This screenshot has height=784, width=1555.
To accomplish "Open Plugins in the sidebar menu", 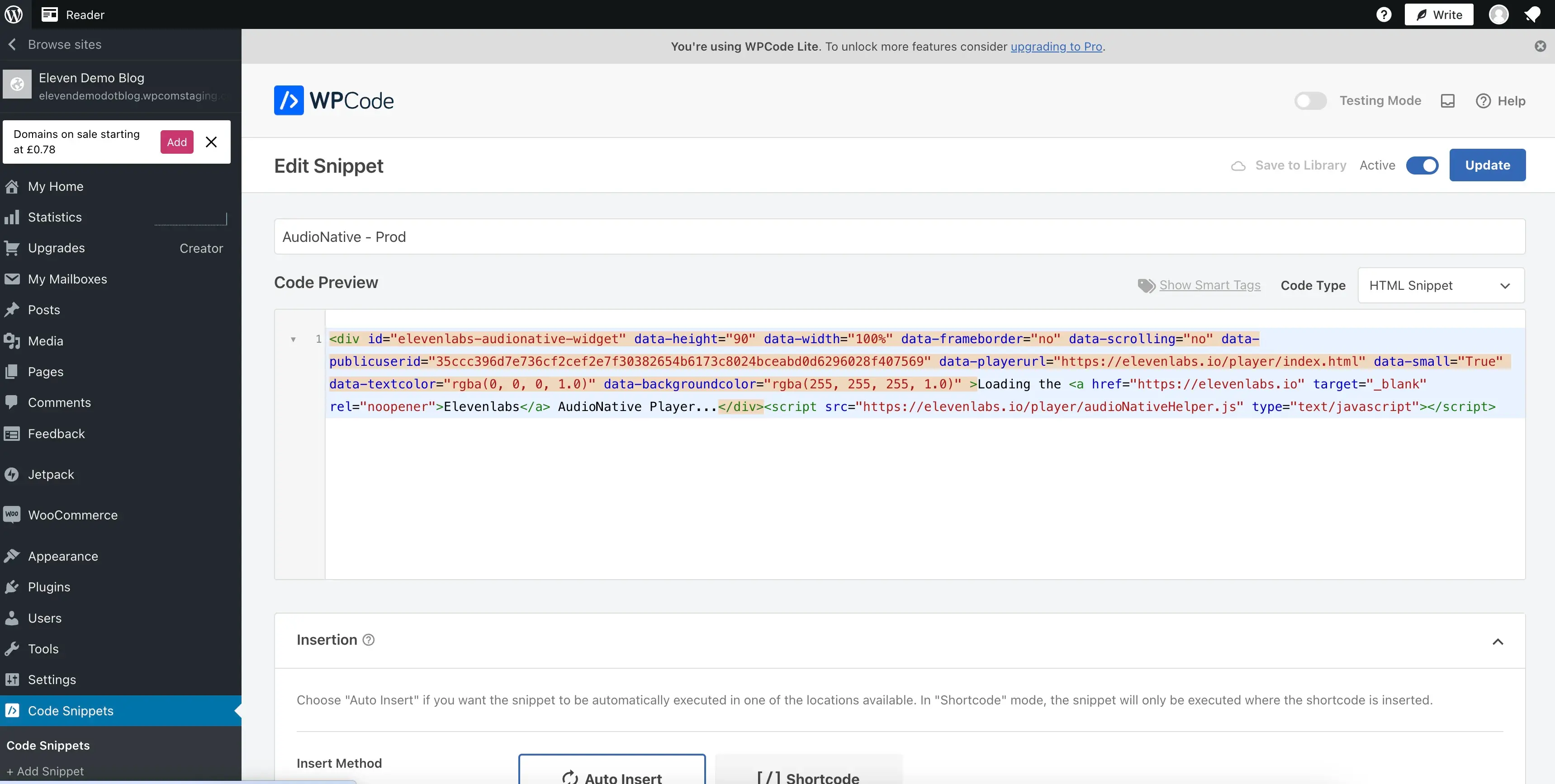I will tap(49, 586).
